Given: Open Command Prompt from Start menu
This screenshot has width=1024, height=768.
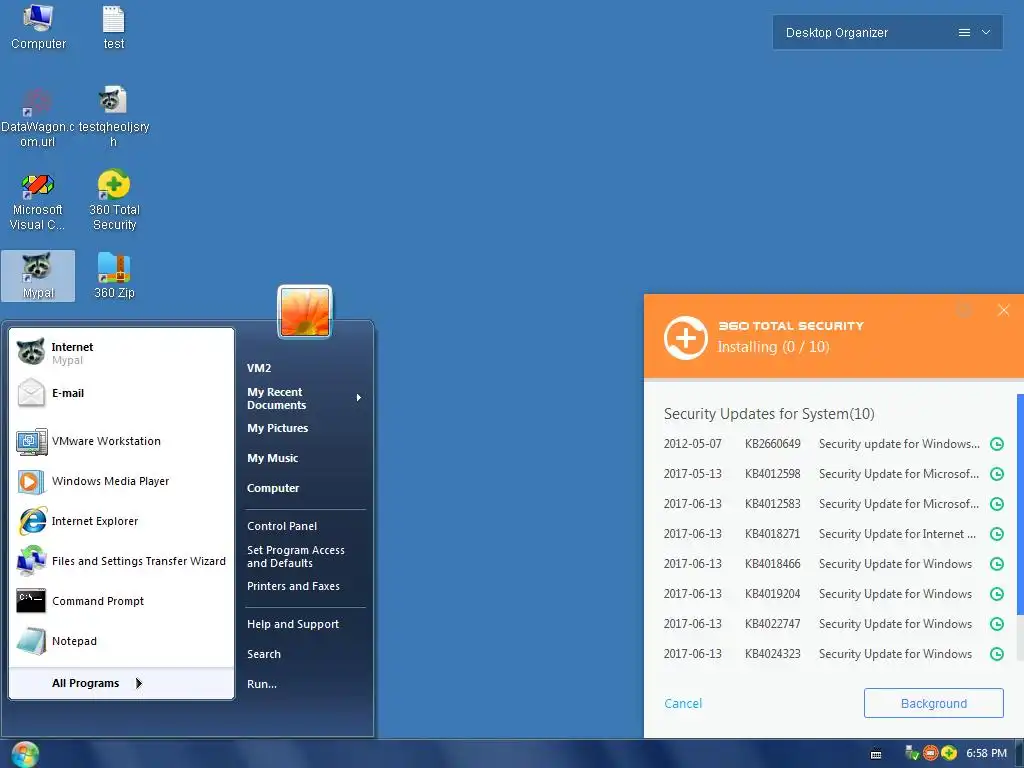Looking at the screenshot, I should click(x=121, y=601).
